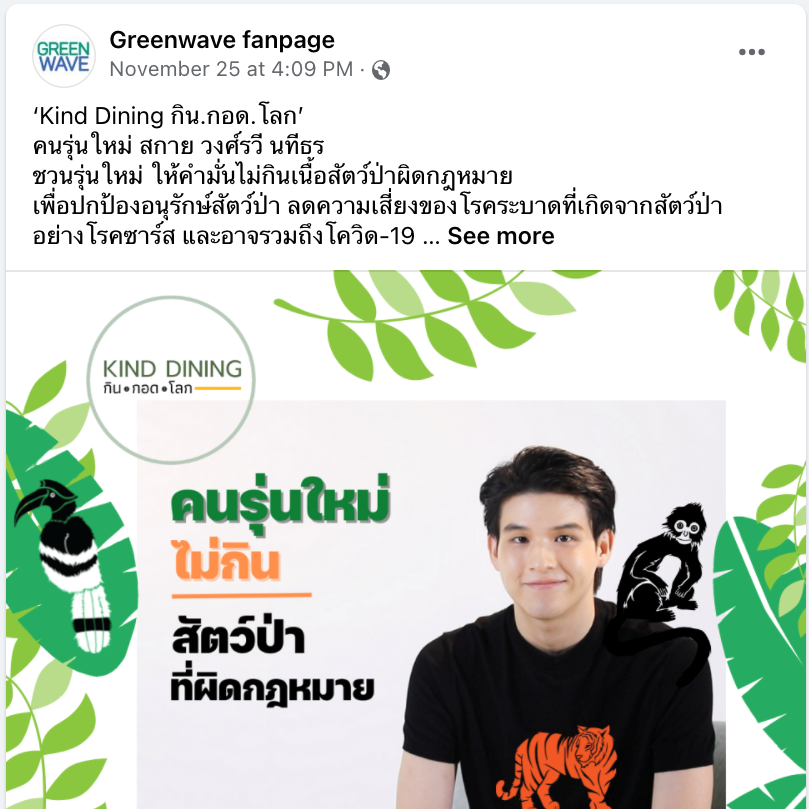Expand post text with See more

point(500,236)
